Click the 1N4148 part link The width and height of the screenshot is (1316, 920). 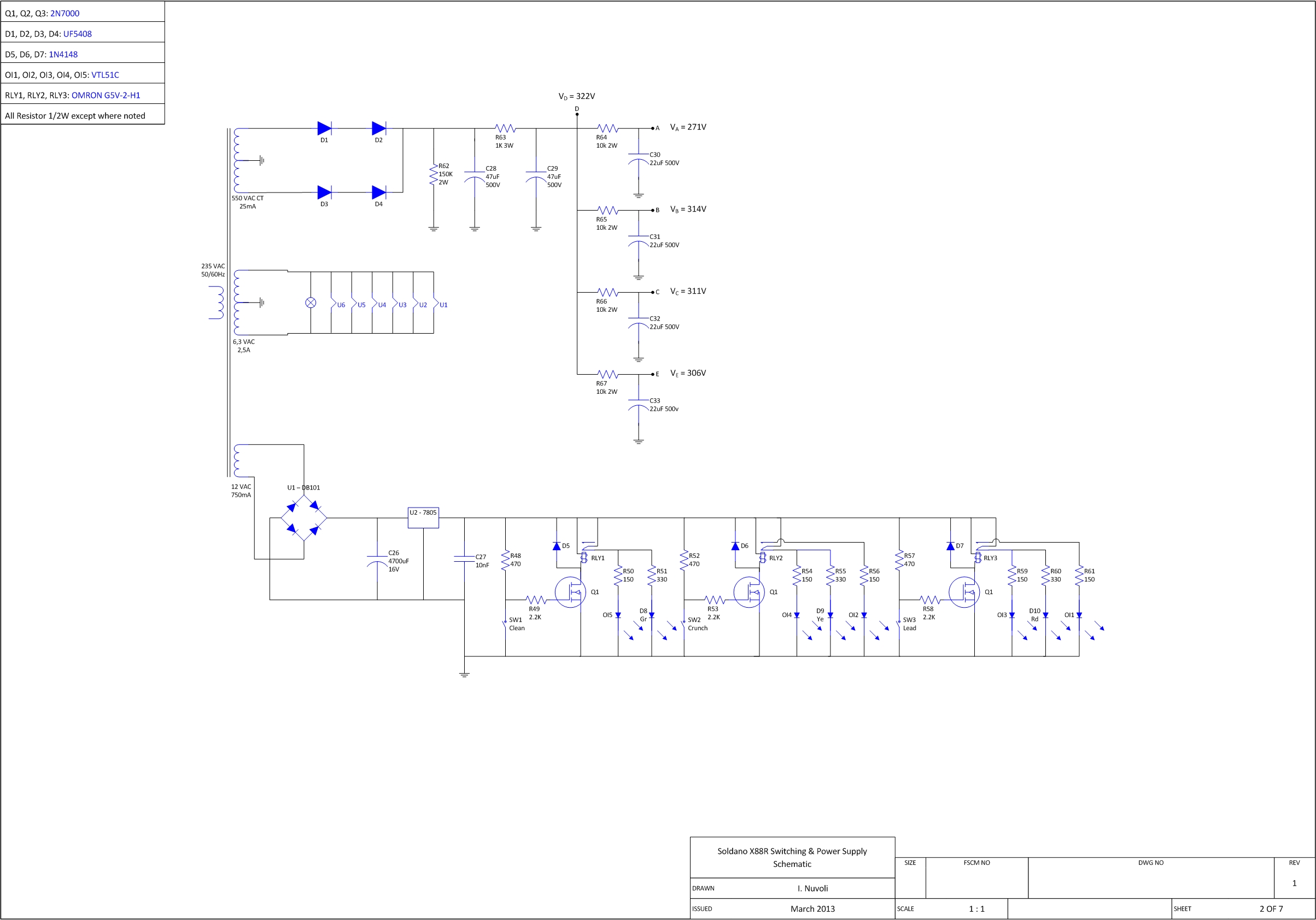[63, 55]
